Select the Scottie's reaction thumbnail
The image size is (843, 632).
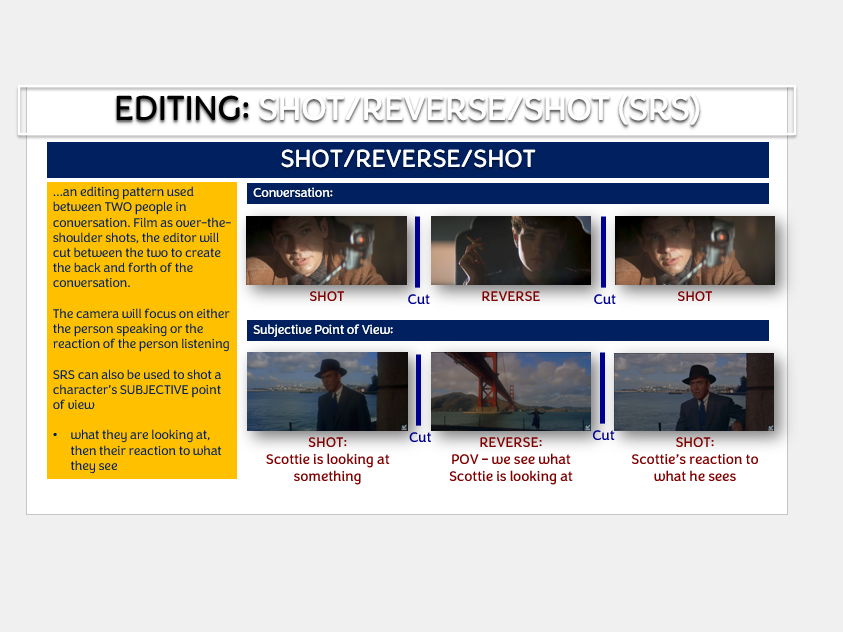pos(694,392)
